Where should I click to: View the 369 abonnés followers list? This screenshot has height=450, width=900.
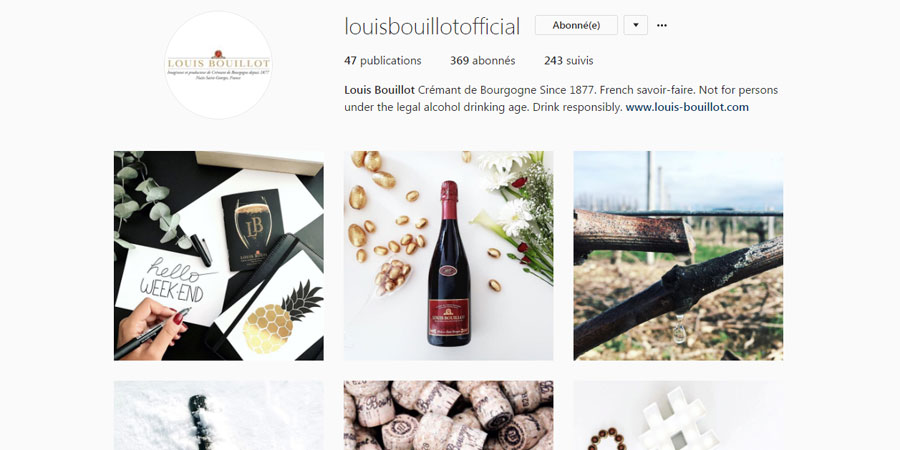point(482,61)
